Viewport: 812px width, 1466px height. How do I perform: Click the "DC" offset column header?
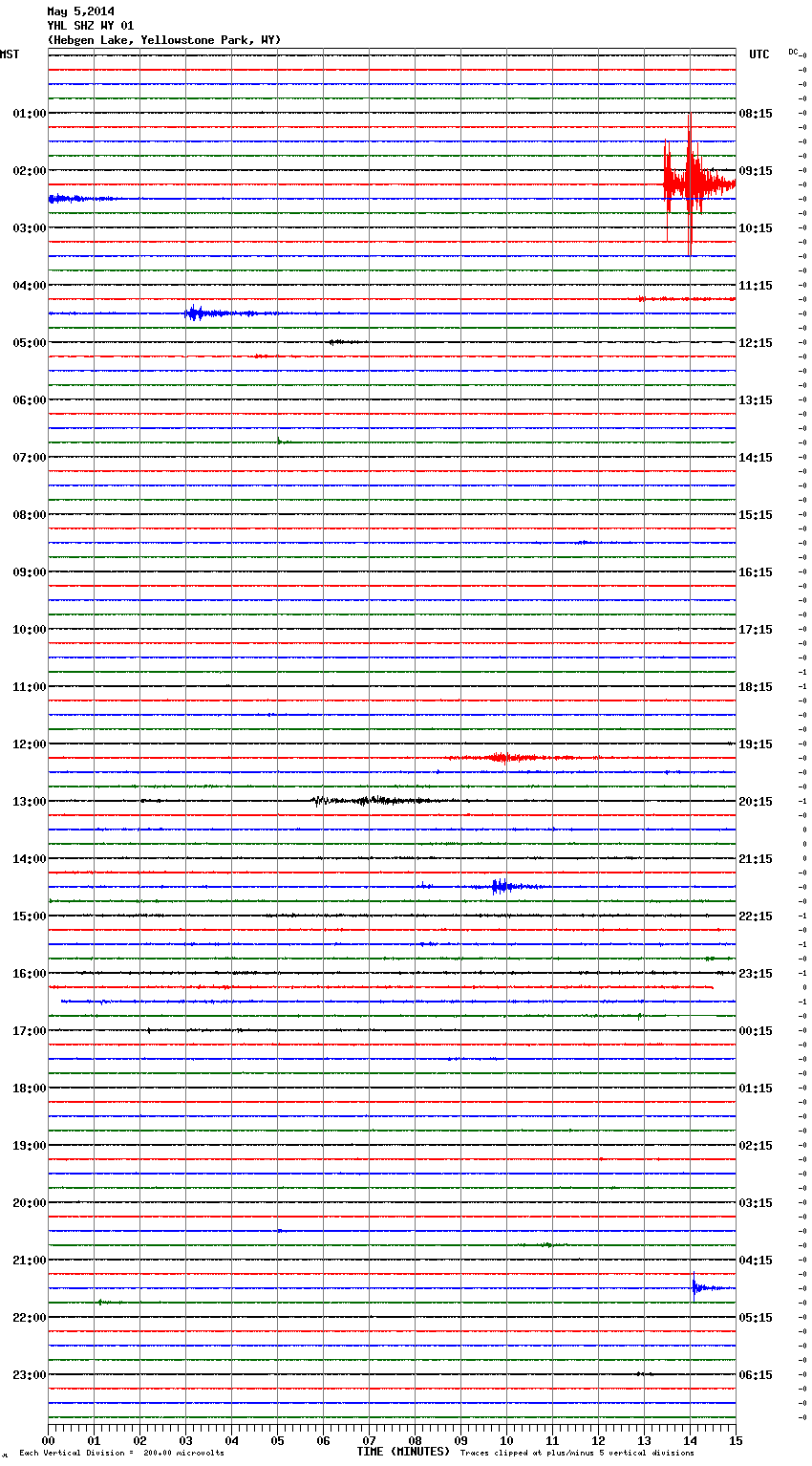pyautogui.click(x=793, y=52)
